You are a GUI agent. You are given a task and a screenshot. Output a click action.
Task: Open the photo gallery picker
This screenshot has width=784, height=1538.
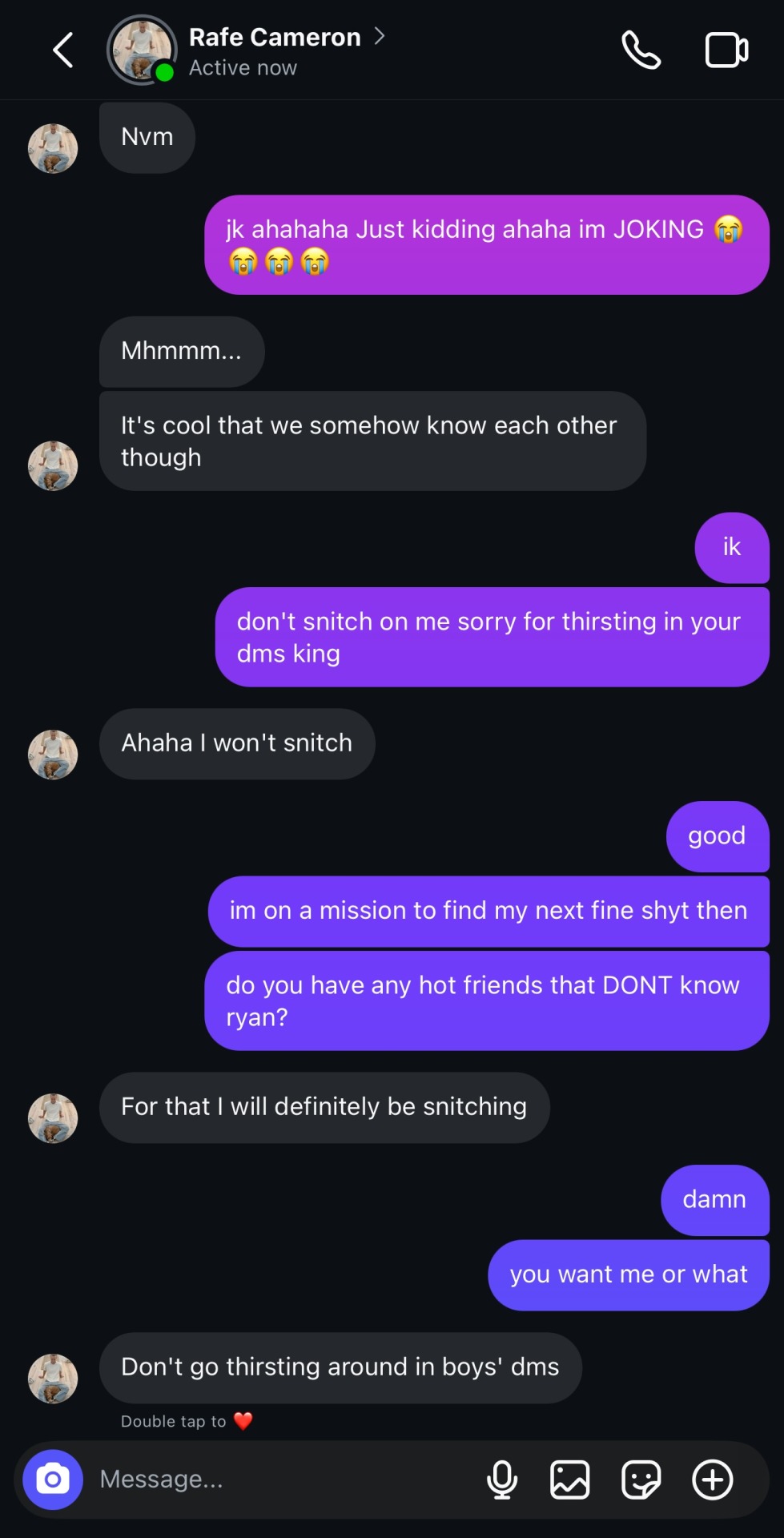(x=569, y=1479)
